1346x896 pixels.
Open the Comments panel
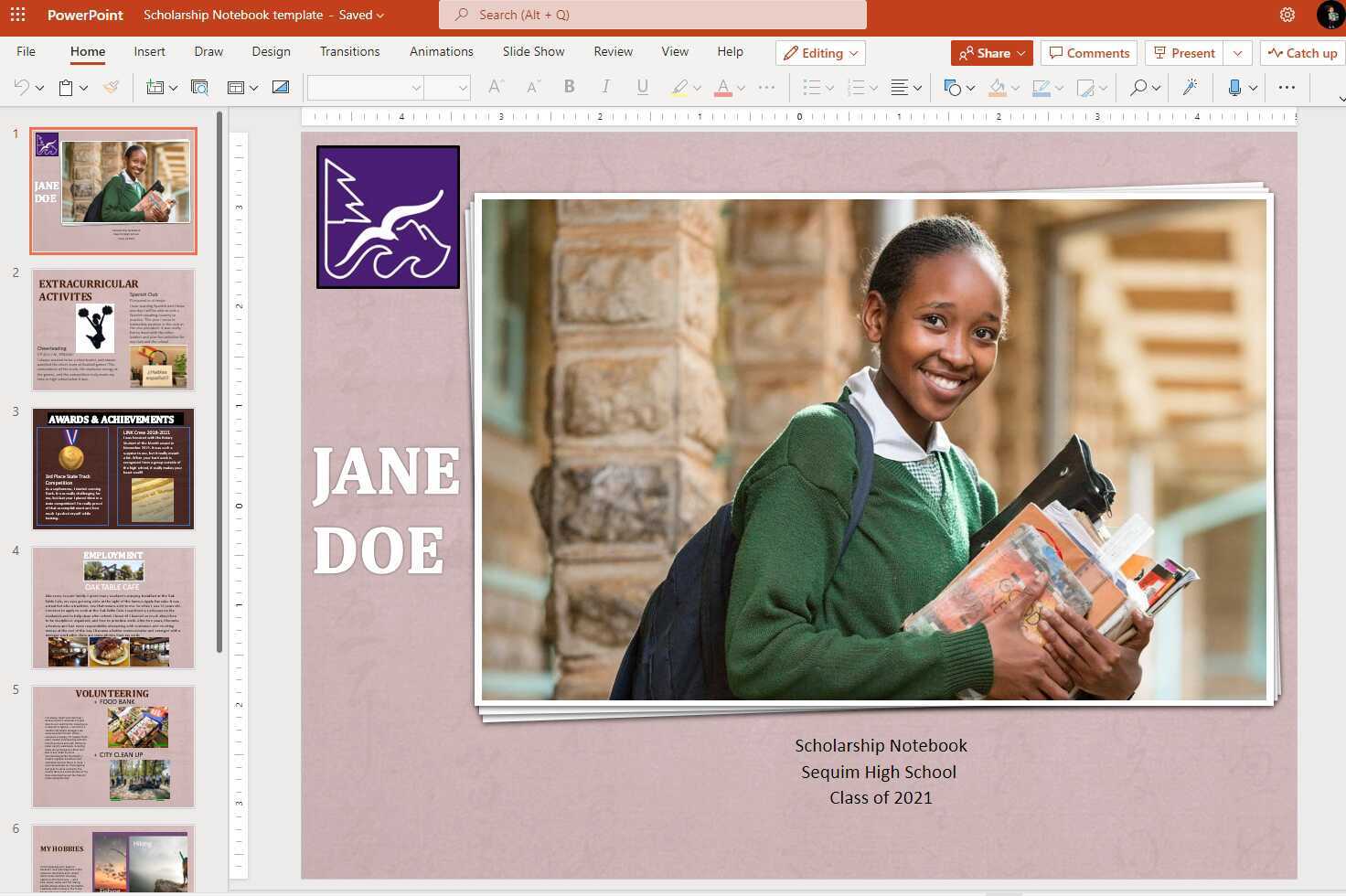[1088, 52]
